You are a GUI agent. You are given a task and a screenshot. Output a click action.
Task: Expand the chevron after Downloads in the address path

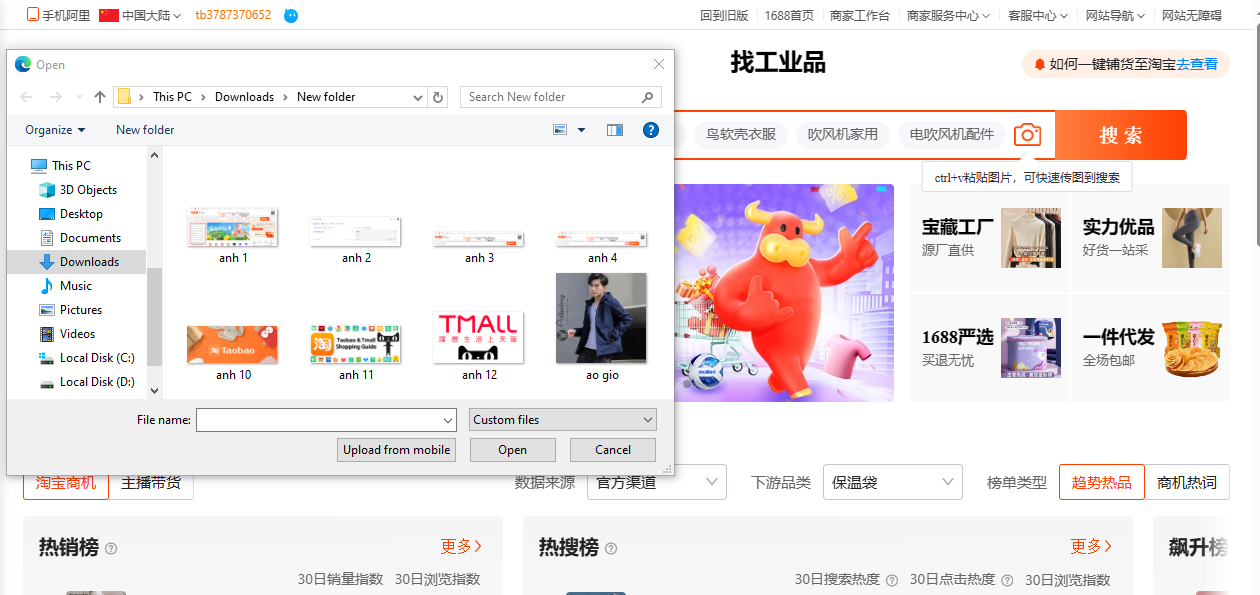(x=285, y=97)
